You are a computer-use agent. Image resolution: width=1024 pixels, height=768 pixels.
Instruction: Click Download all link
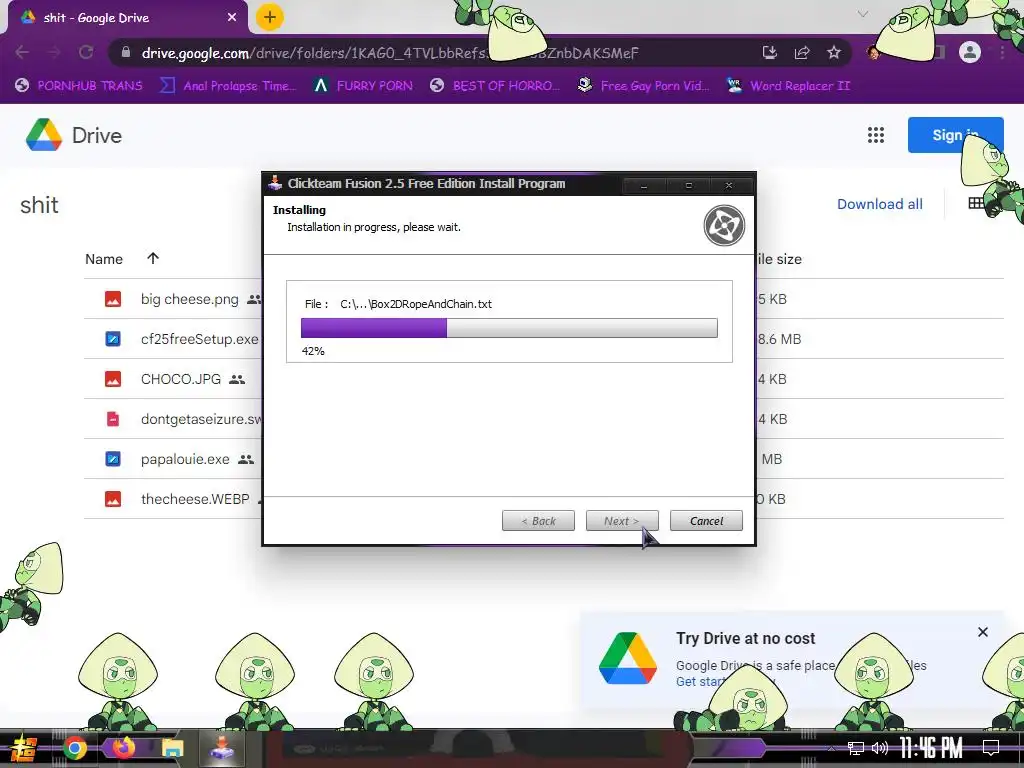coord(880,204)
